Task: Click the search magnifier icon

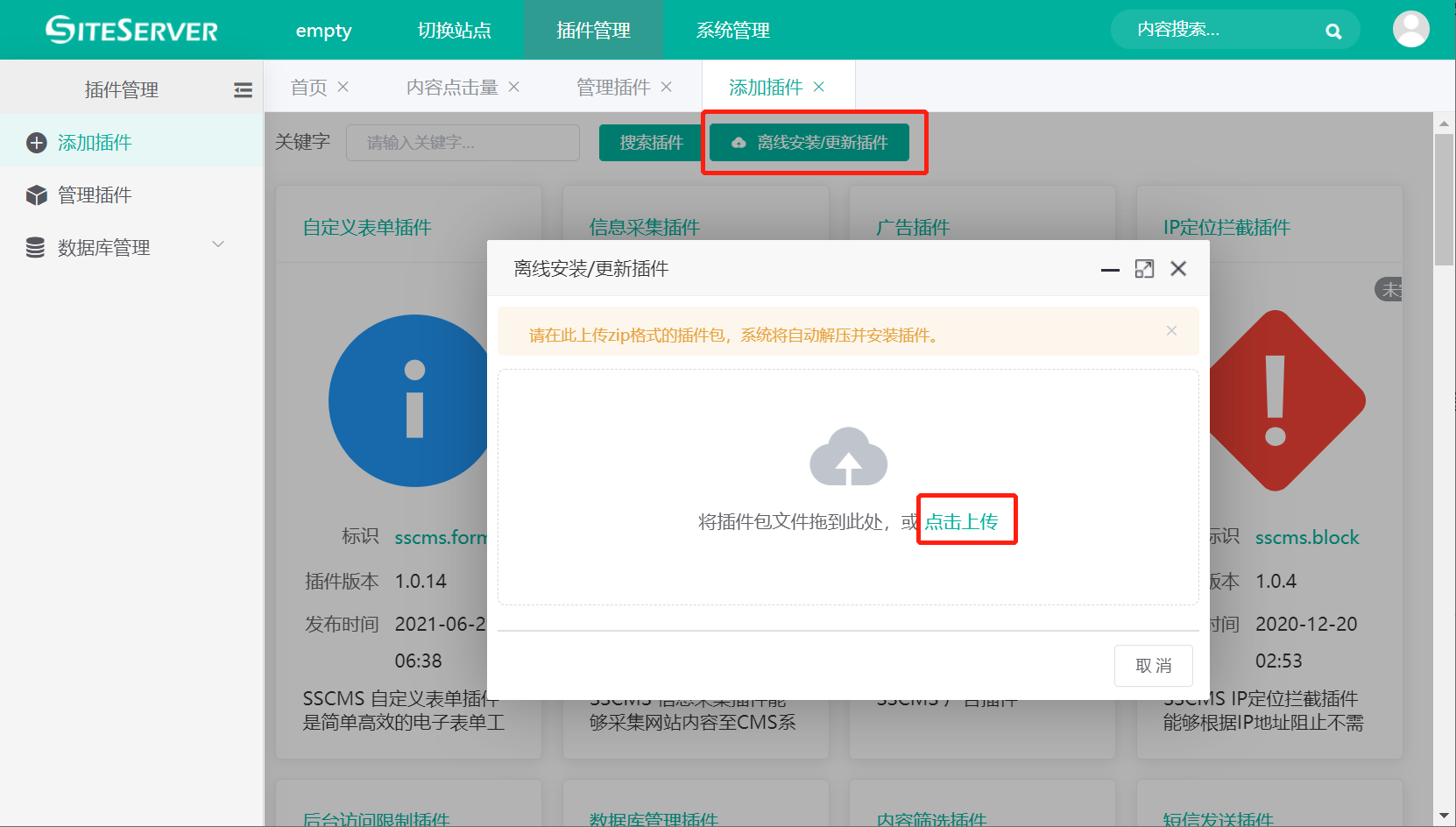Action: point(1333,30)
